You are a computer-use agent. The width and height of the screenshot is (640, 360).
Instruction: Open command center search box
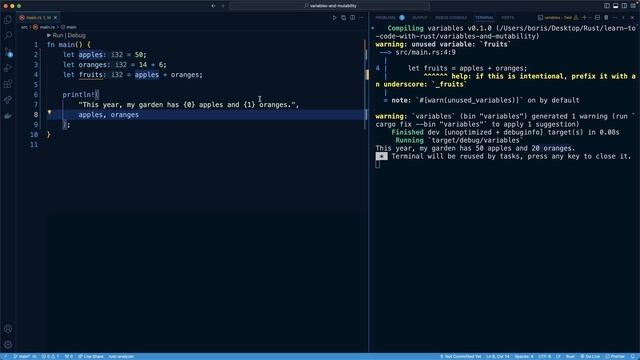click(330, 6)
